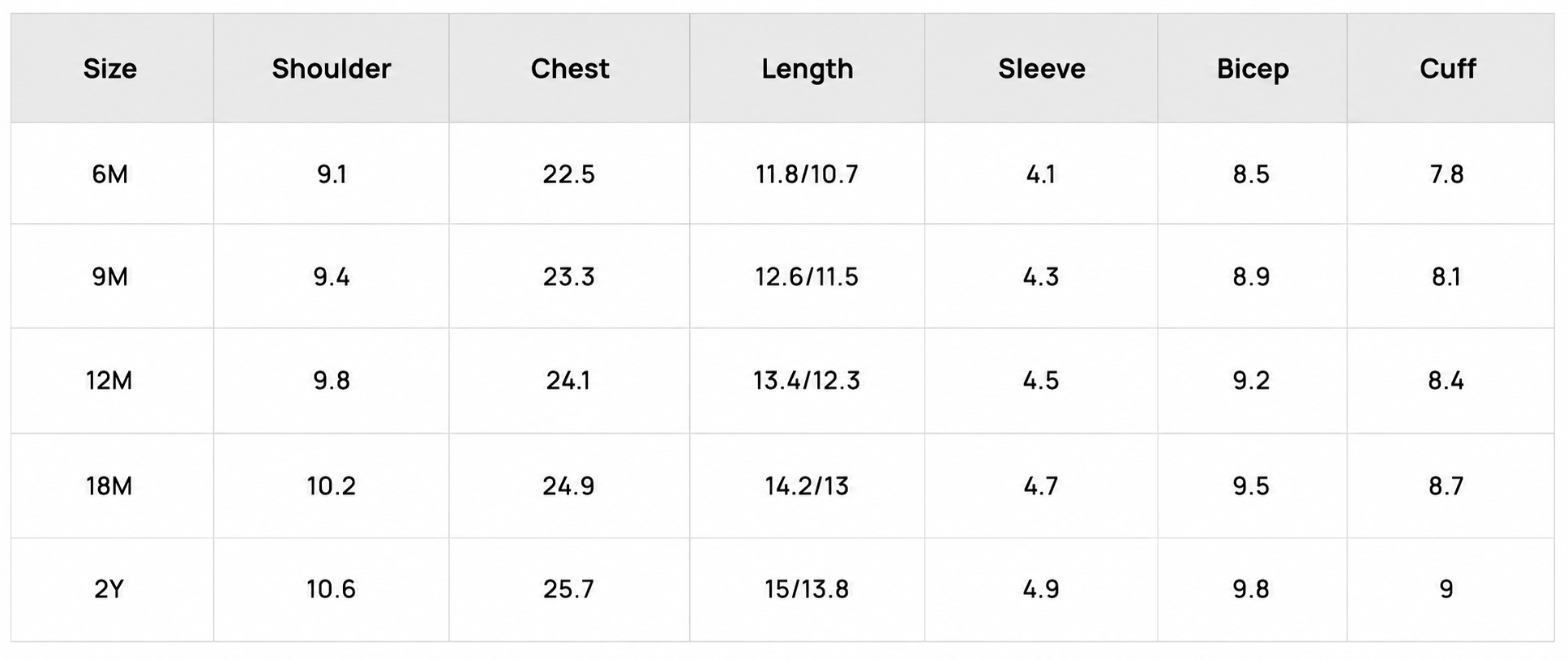Viewport: 1568px width, 659px height.
Task: Select bicep value 8.9 for 9M
Action: click(1251, 277)
